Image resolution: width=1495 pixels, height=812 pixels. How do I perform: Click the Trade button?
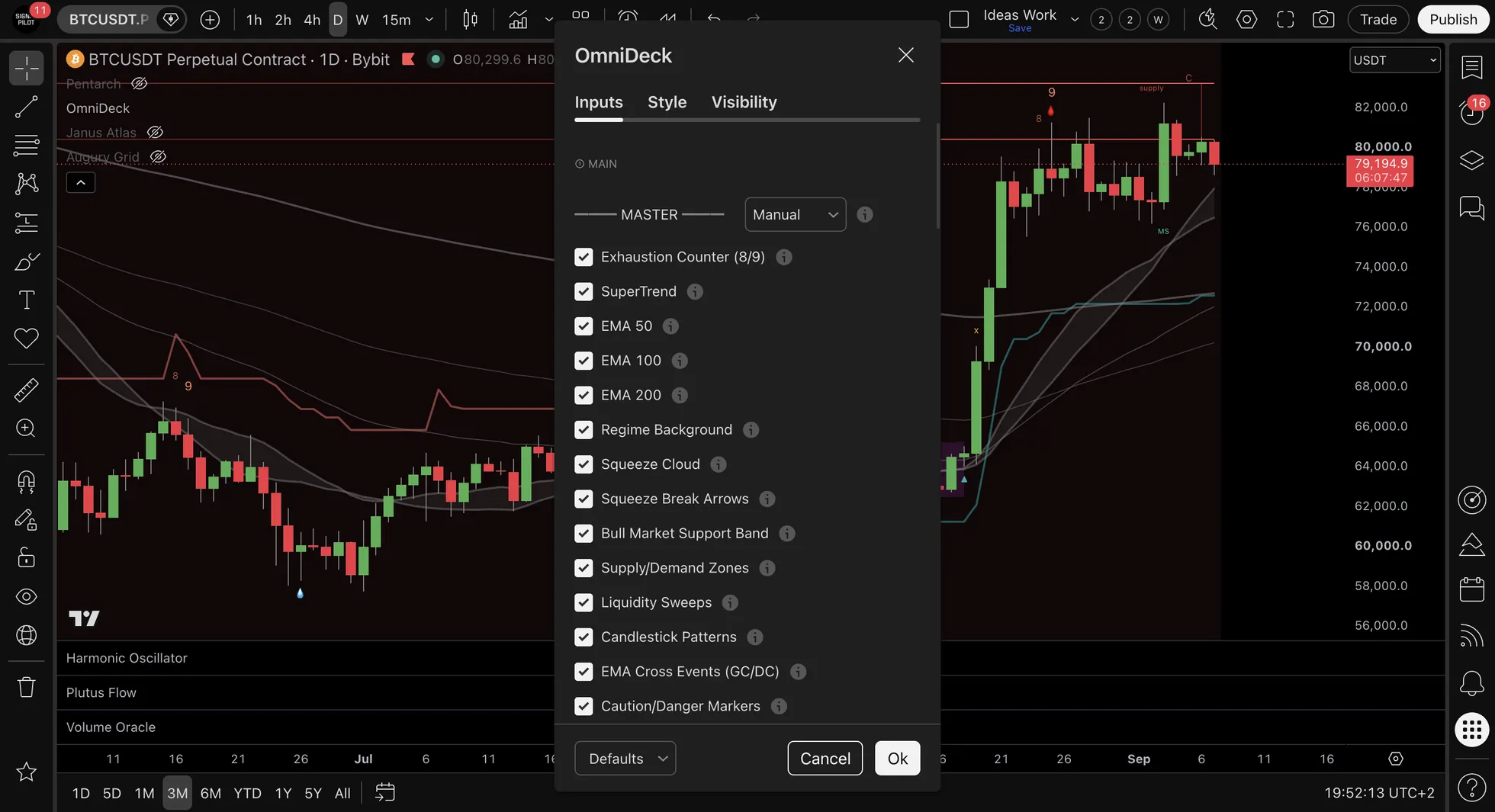click(x=1378, y=19)
